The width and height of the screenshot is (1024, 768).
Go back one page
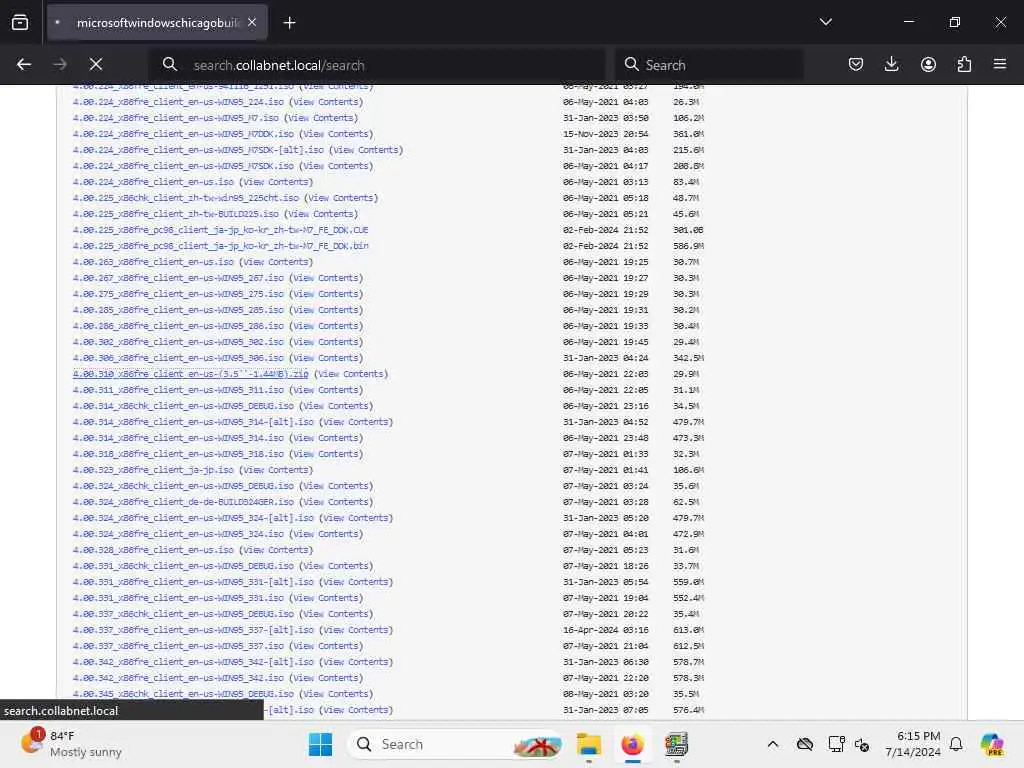pyautogui.click(x=24, y=64)
